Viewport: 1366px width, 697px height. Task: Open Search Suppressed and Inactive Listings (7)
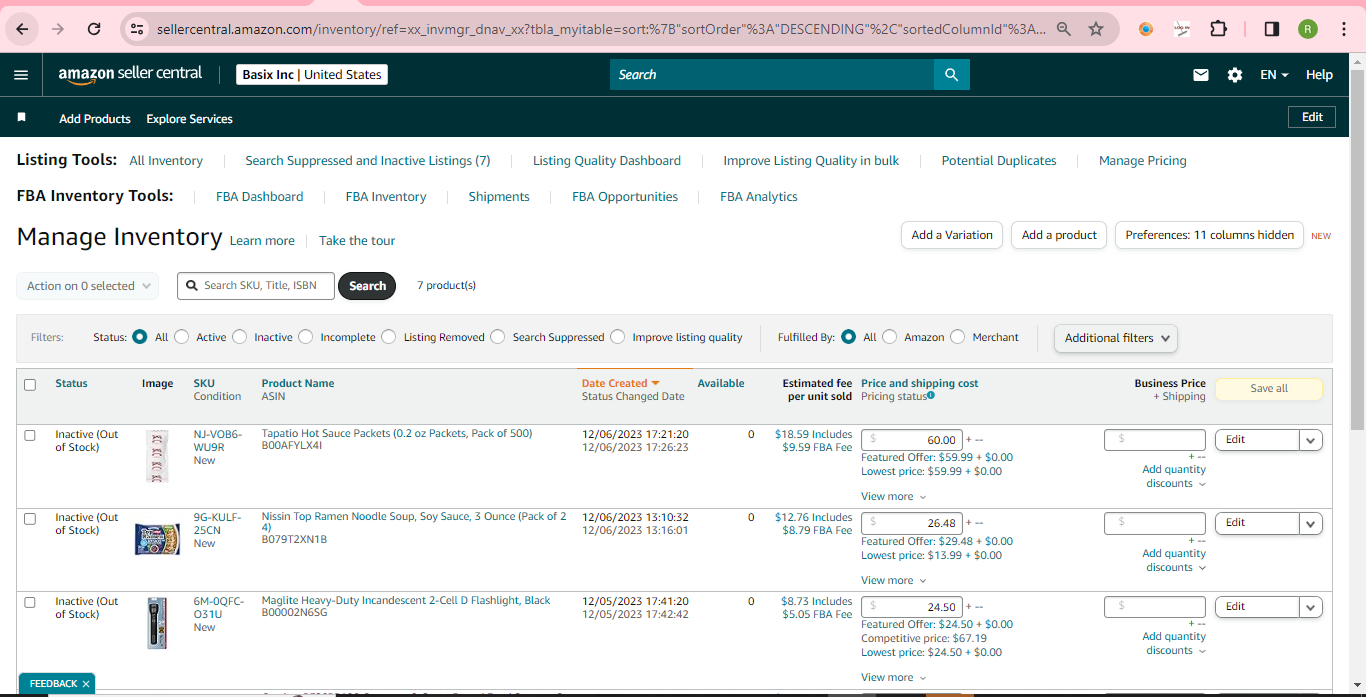368,161
